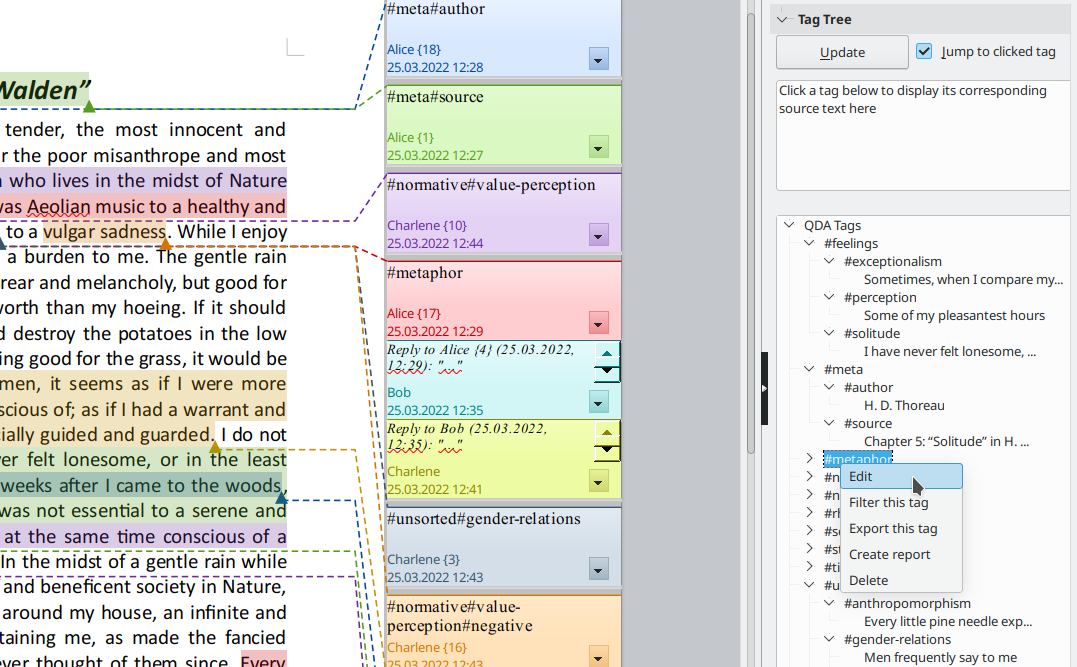
Task: Open dropdown on #normative#value-perception comment by Charlene {10}
Action: click(598, 235)
